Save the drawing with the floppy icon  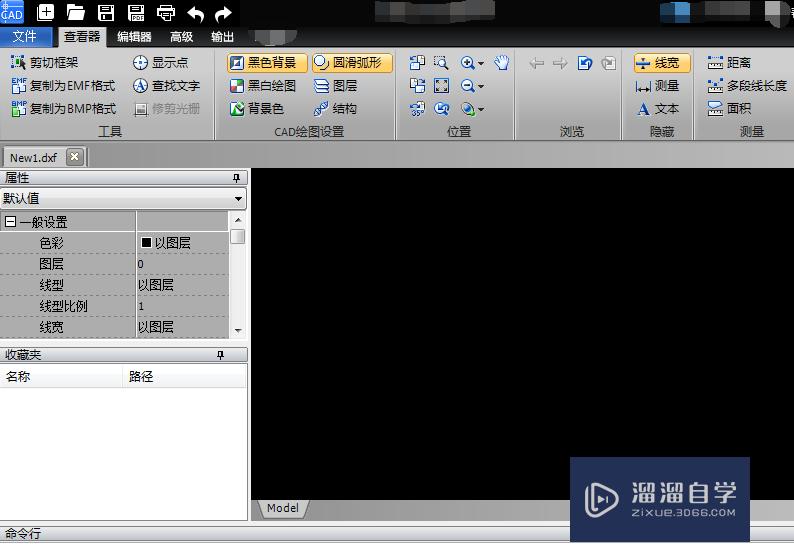pyautogui.click(x=106, y=12)
